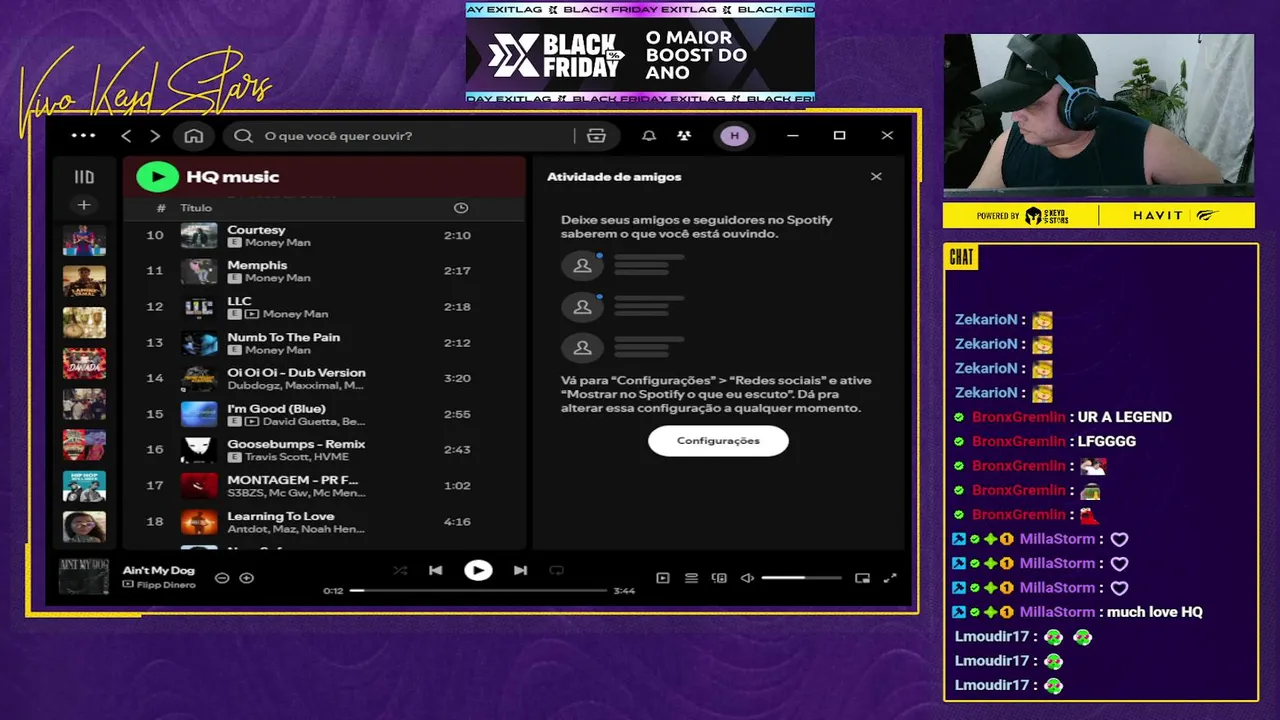Screen dimensions: 1280x720
Task: Open the three-dots Spotify menu
Action: (x=84, y=136)
